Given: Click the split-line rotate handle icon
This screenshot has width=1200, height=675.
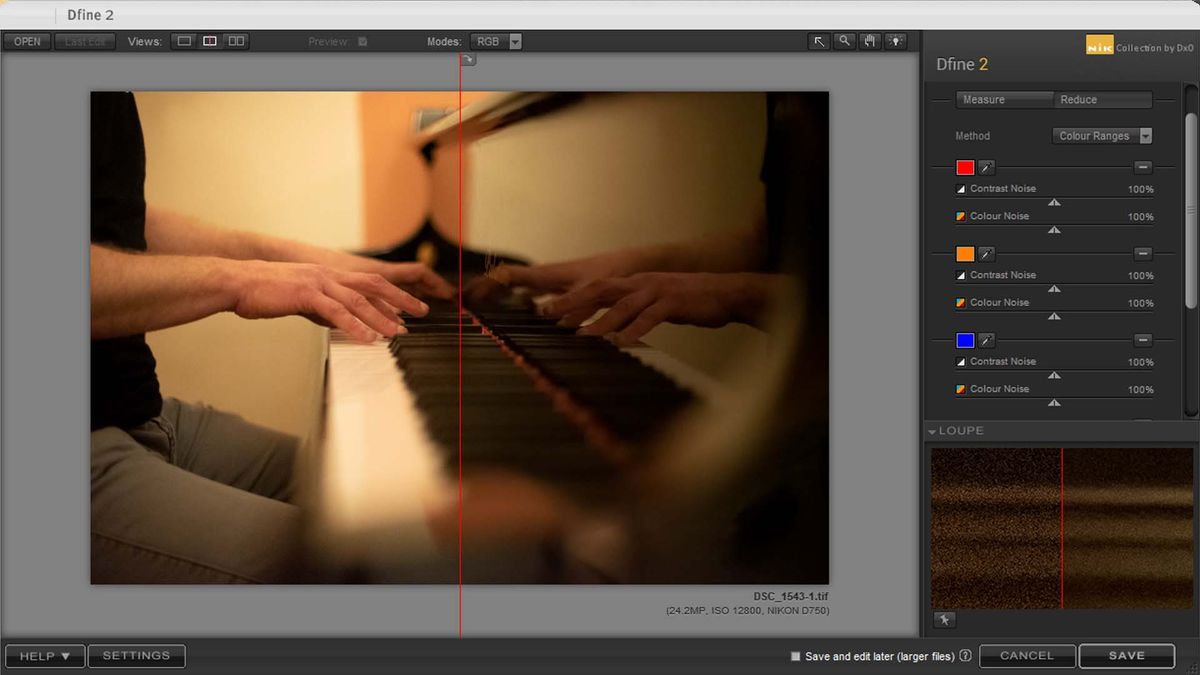Looking at the screenshot, I should [468, 60].
